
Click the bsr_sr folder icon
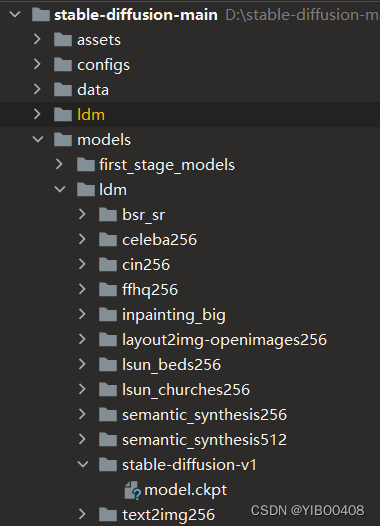click(x=108, y=215)
